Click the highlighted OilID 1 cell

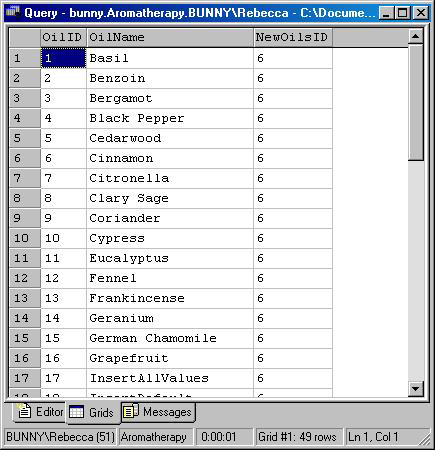click(x=63, y=58)
